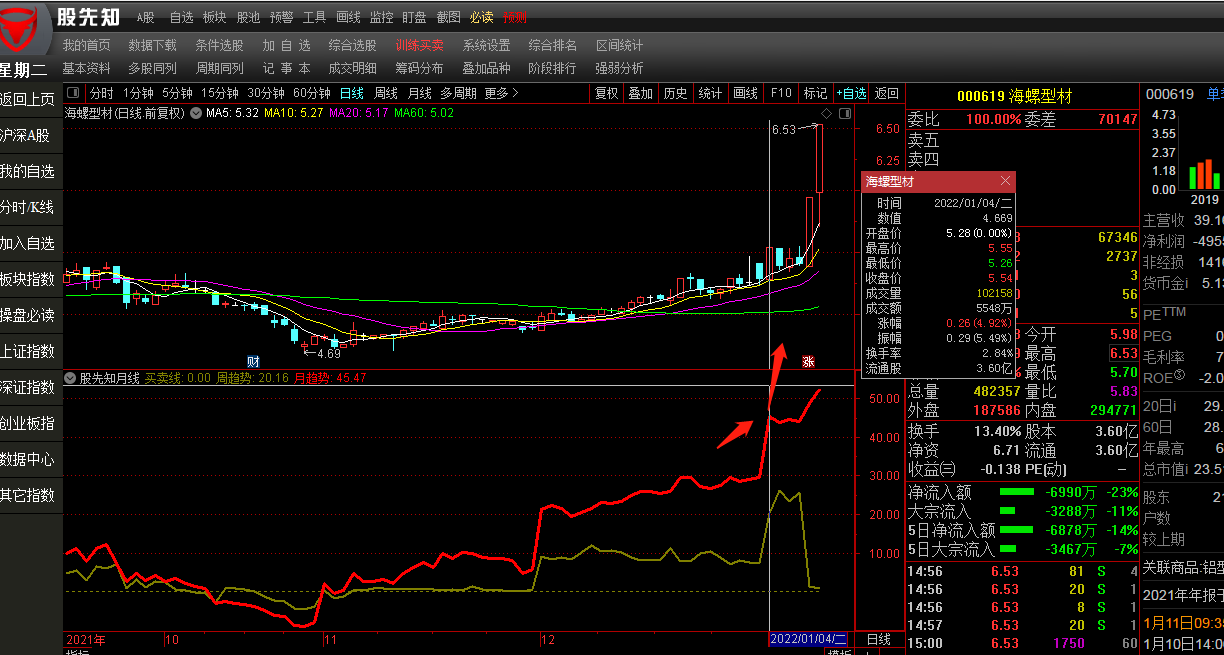Image resolution: width=1224 pixels, height=655 pixels.
Task: Open dropdown arrow beside 股先知月线 indicator
Action: (70, 378)
